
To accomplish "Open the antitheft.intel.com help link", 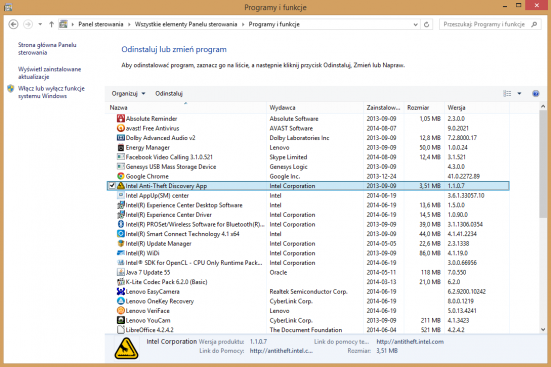I will [410, 341].
